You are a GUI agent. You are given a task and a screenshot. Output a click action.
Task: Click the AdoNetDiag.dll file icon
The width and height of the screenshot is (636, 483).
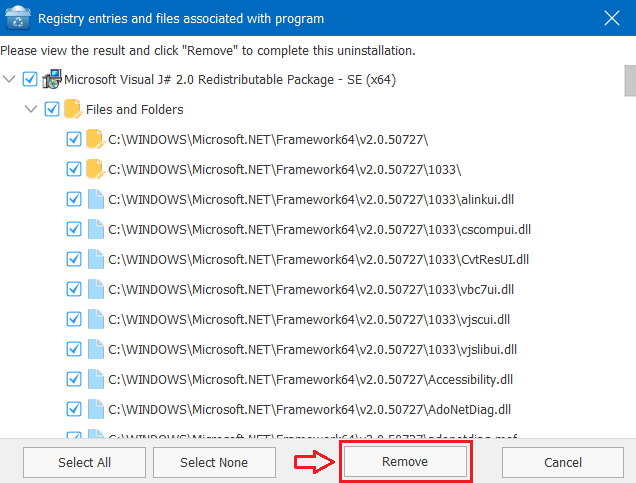coord(96,409)
